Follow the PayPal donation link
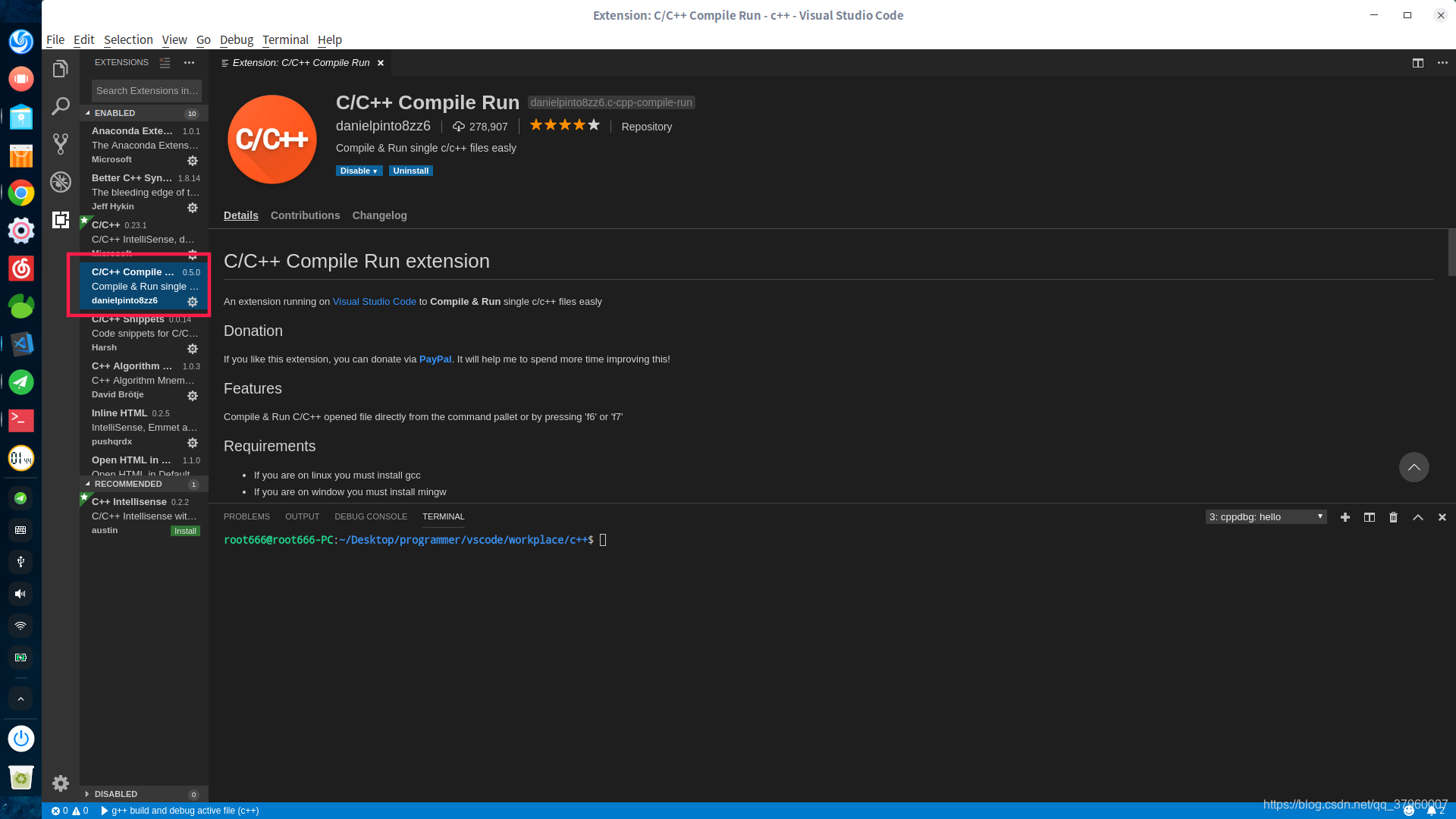Image resolution: width=1456 pixels, height=819 pixels. tap(435, 359)
